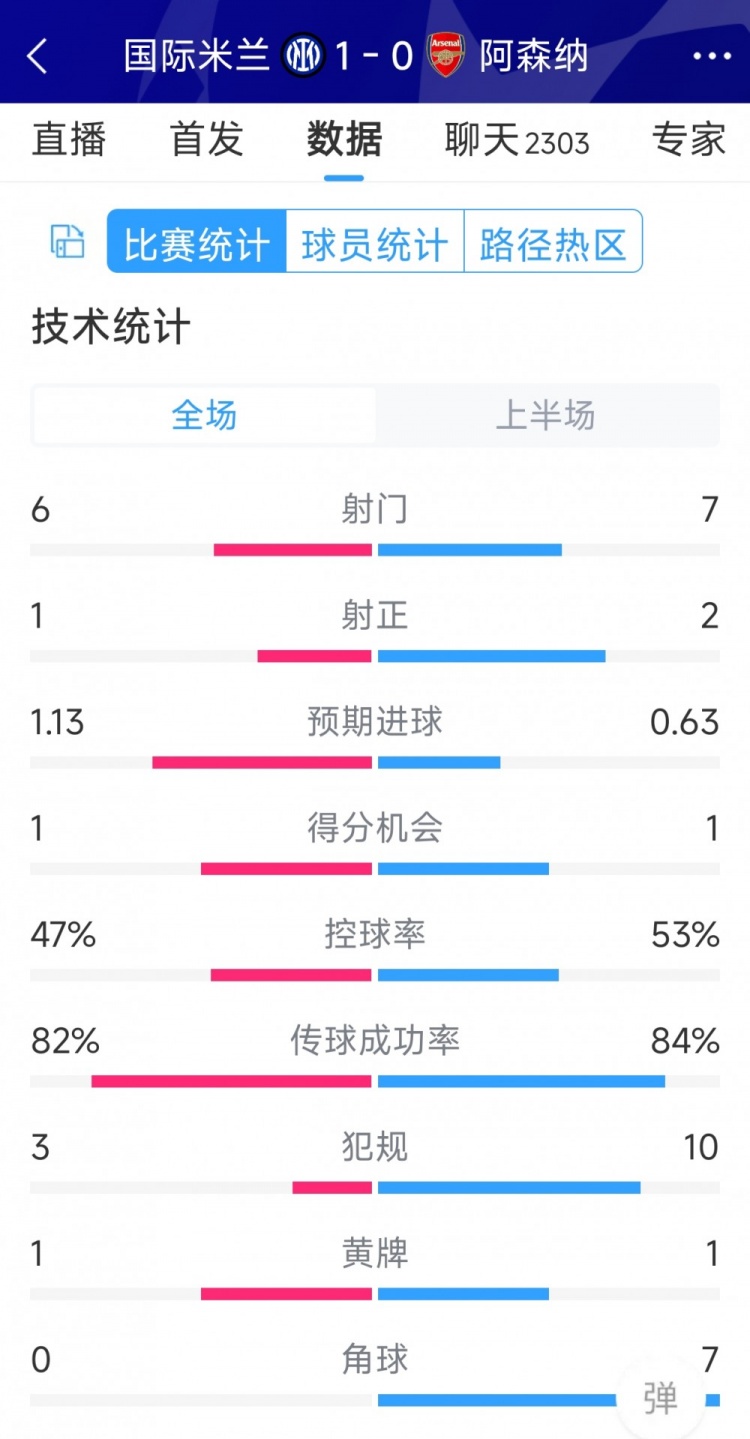Switch to 球员统计 player statistics

375,242
